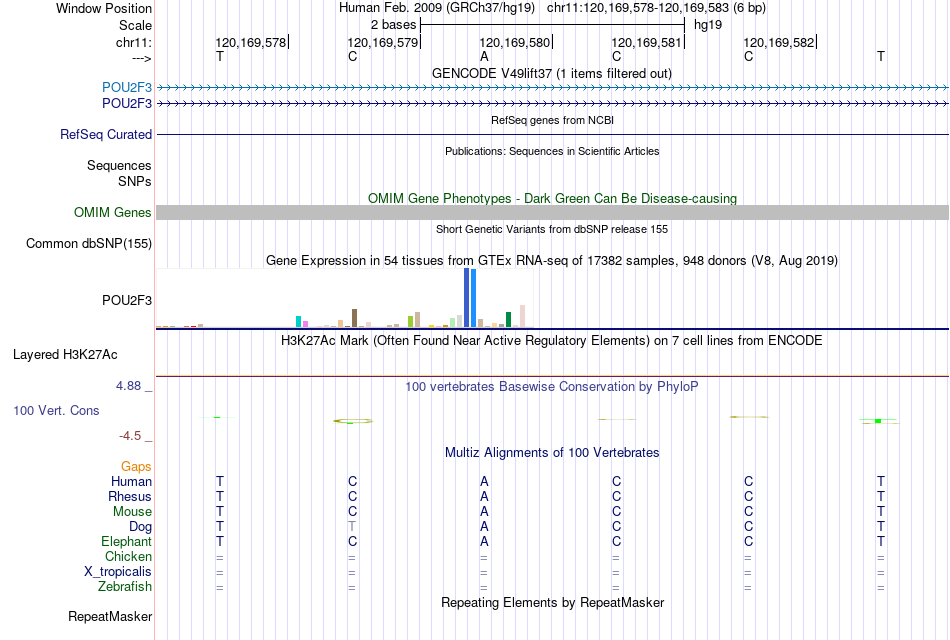
Task: Click the dark brown GTEx expression bar
Action: pos(354,318)
